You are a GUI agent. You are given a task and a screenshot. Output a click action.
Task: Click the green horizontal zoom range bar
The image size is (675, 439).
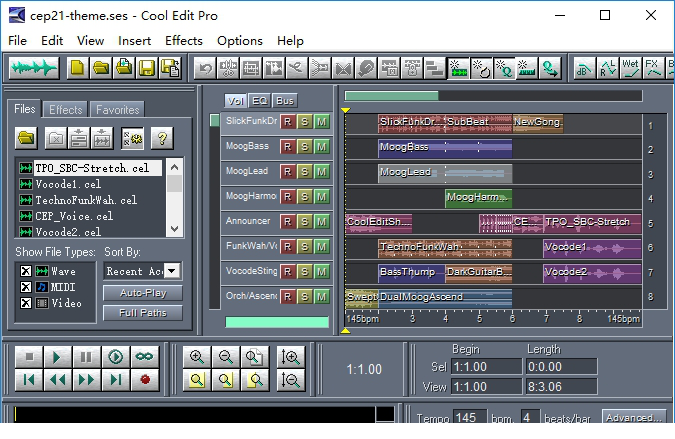click(392, 96)
